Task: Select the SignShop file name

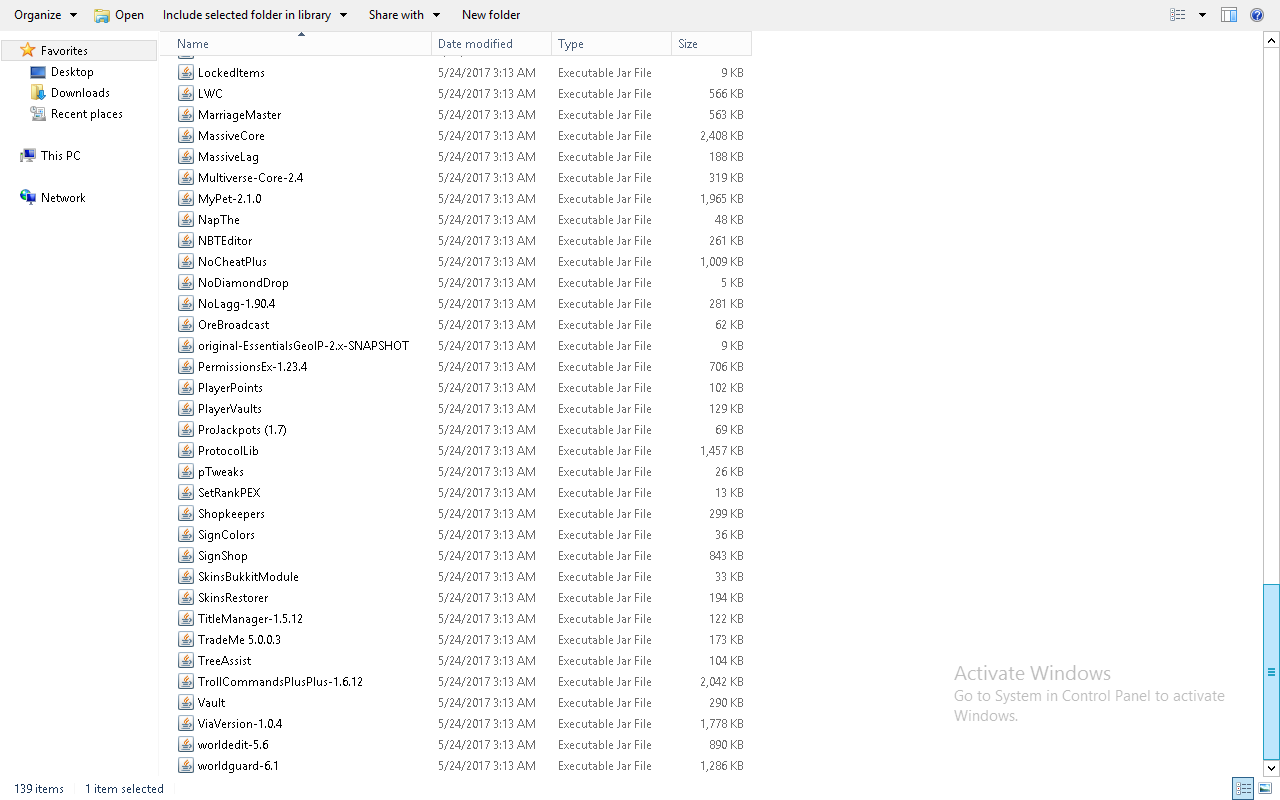Action: (223, 556)
